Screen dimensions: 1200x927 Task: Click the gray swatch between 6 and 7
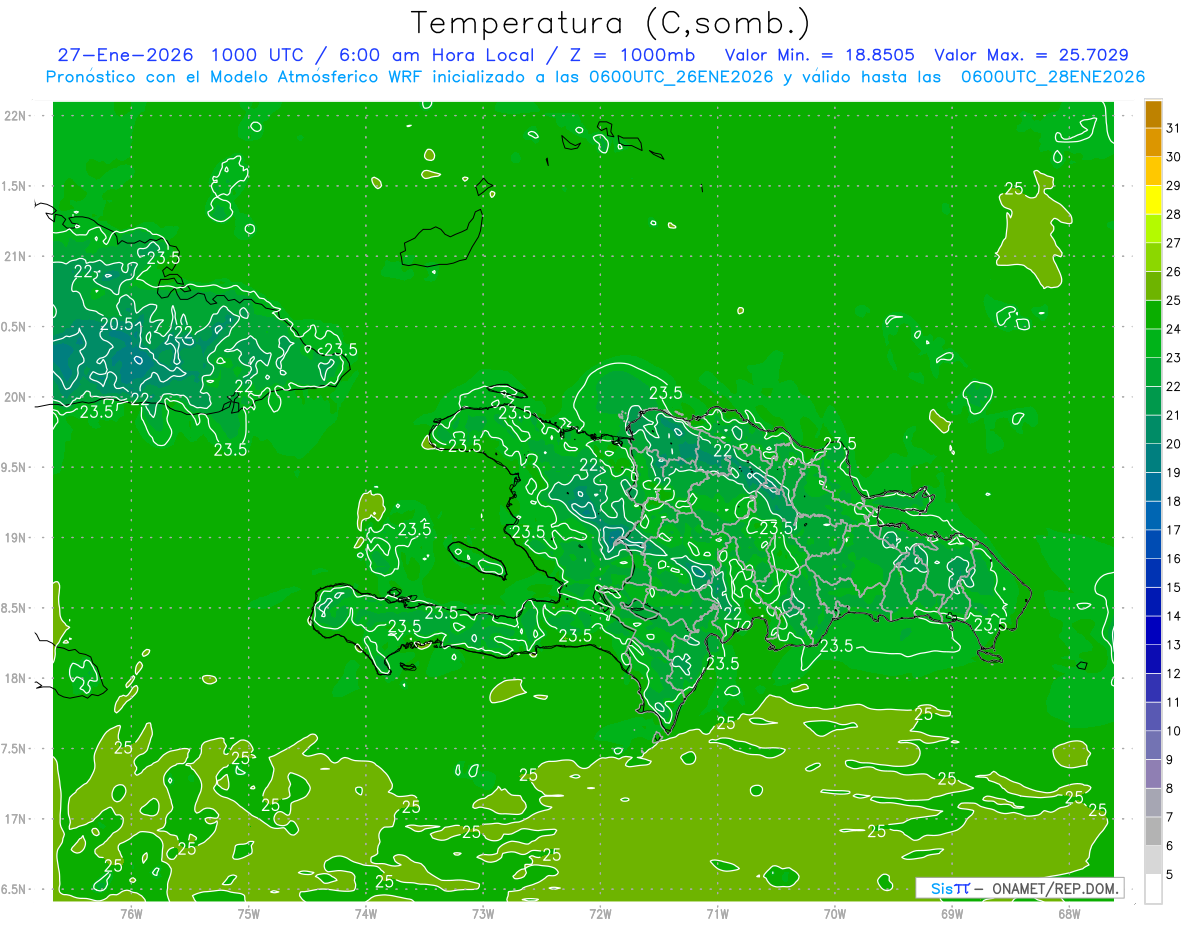coord(1153,831)
